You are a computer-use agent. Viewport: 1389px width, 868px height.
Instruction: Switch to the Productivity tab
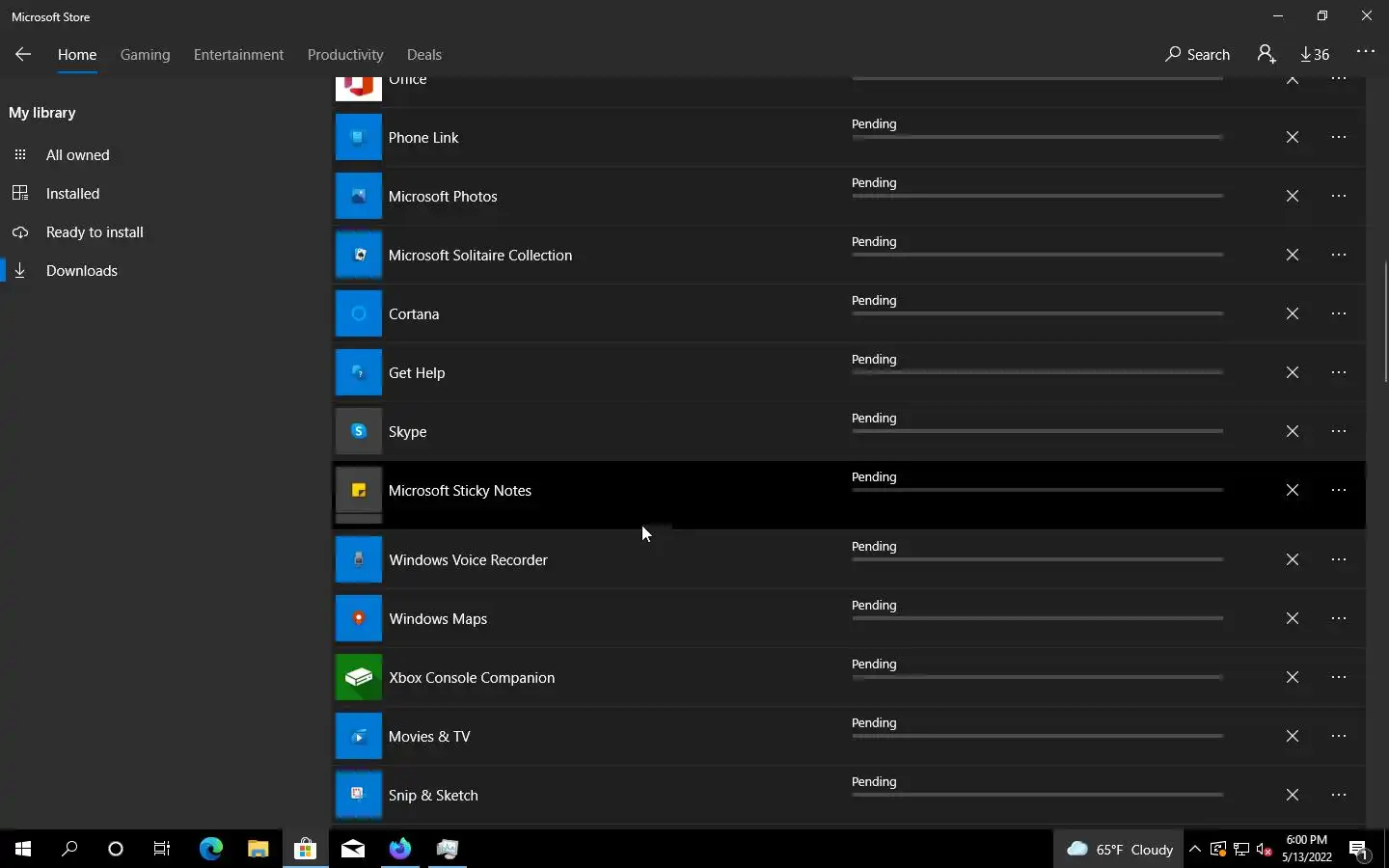pos(345,55)
